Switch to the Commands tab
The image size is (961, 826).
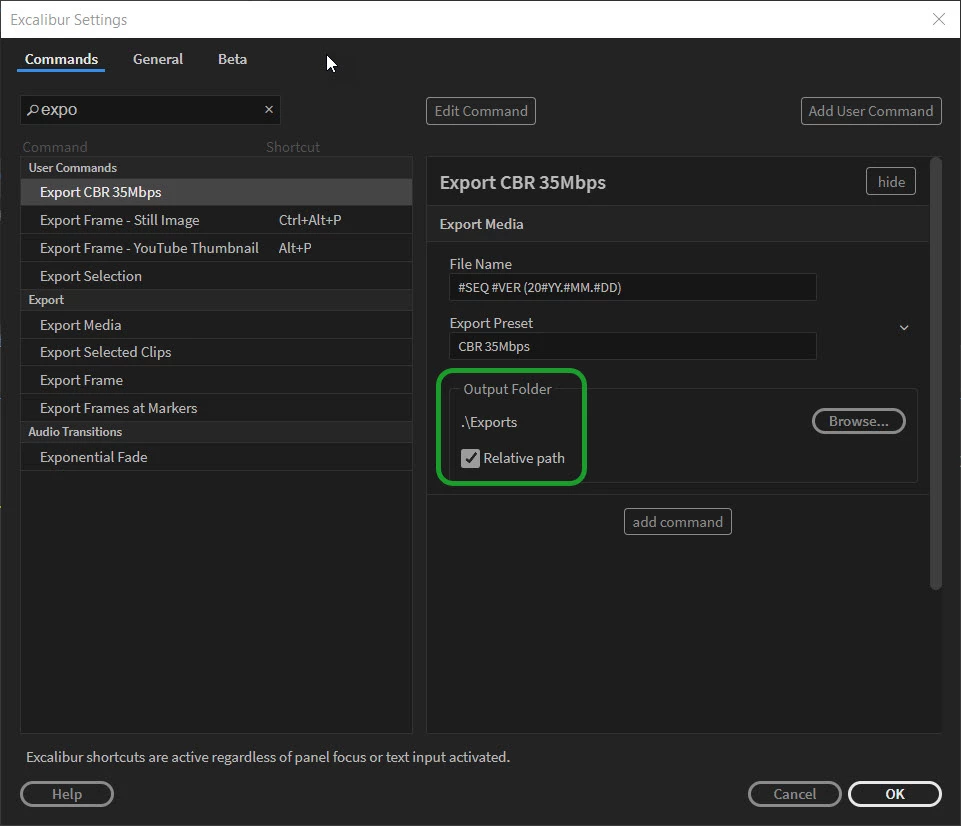point(61,59)
